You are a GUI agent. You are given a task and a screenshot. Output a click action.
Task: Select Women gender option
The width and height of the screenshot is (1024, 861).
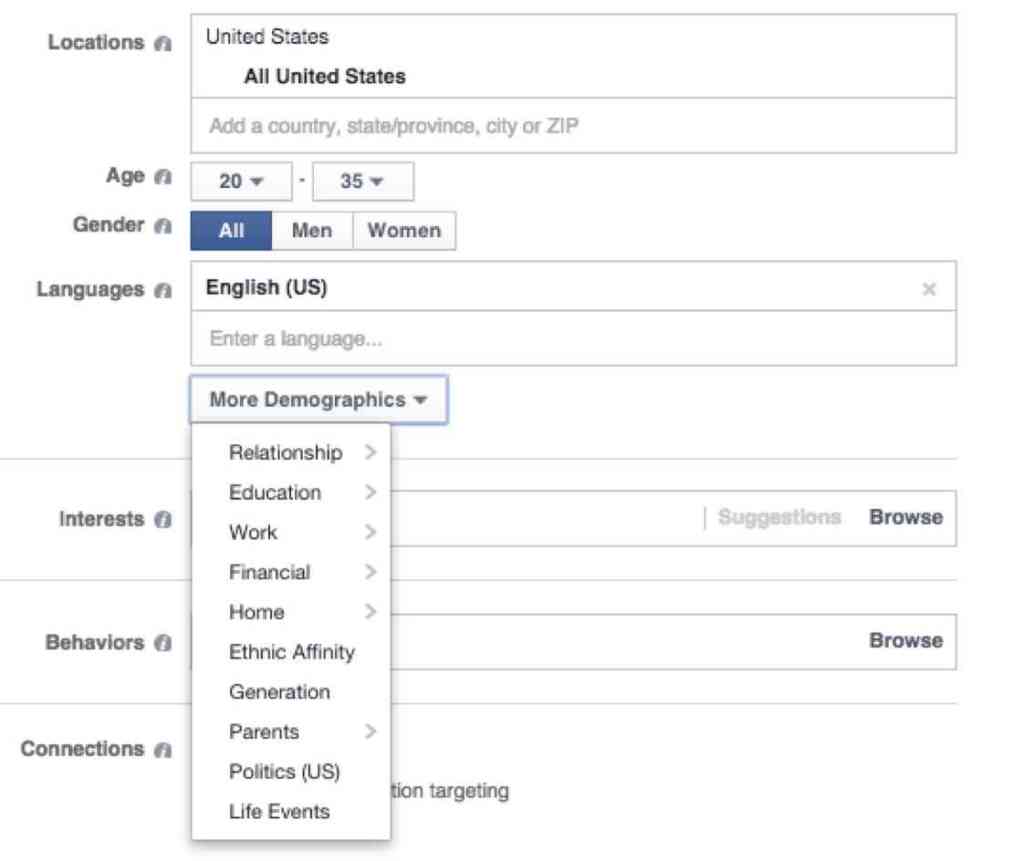pyautogui.click(x=404, y=230)
